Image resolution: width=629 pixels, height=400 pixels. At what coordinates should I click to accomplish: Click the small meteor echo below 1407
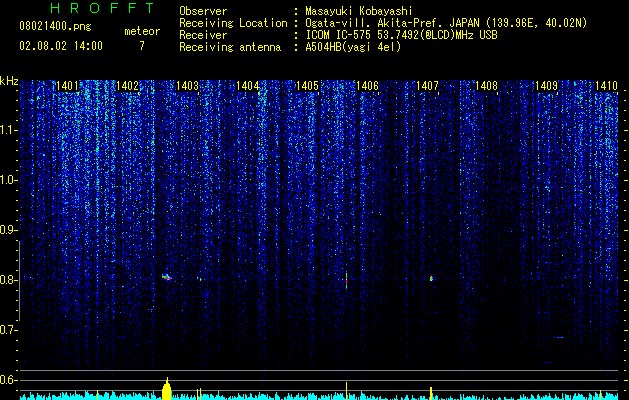tap(431, 278)
